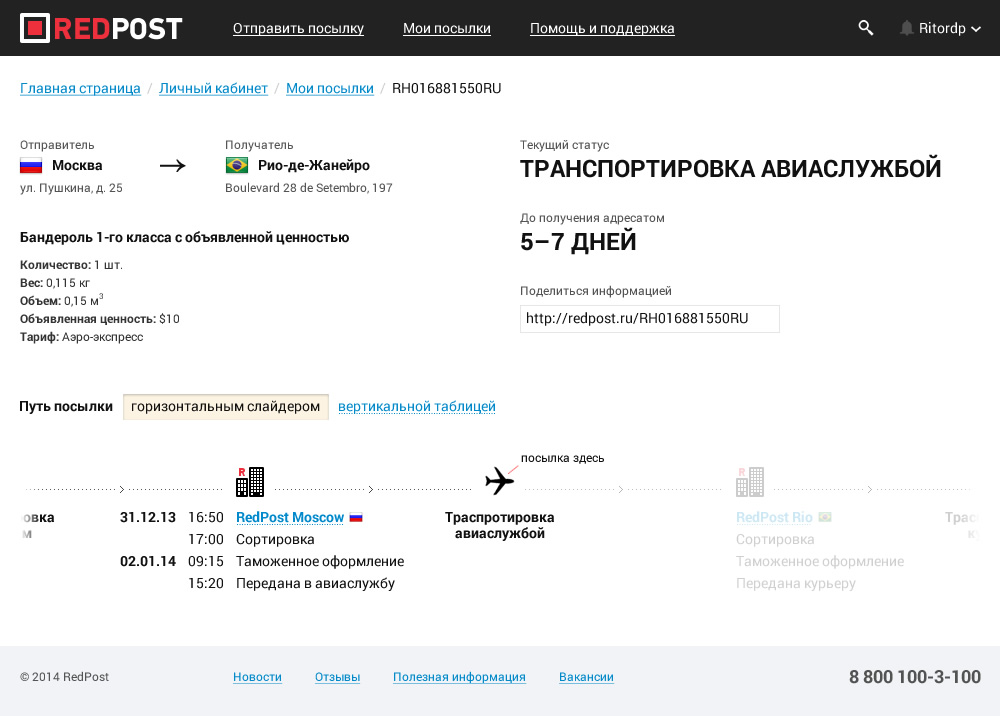Open the Отправить посылку menu item
The image size is (1000, 716).
click(x=298, y=29)
